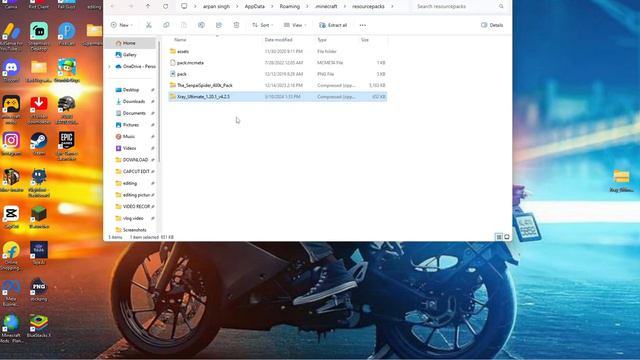Open Steam desktop shortcut
Viewport: 640px width, 360px height.
39,144
